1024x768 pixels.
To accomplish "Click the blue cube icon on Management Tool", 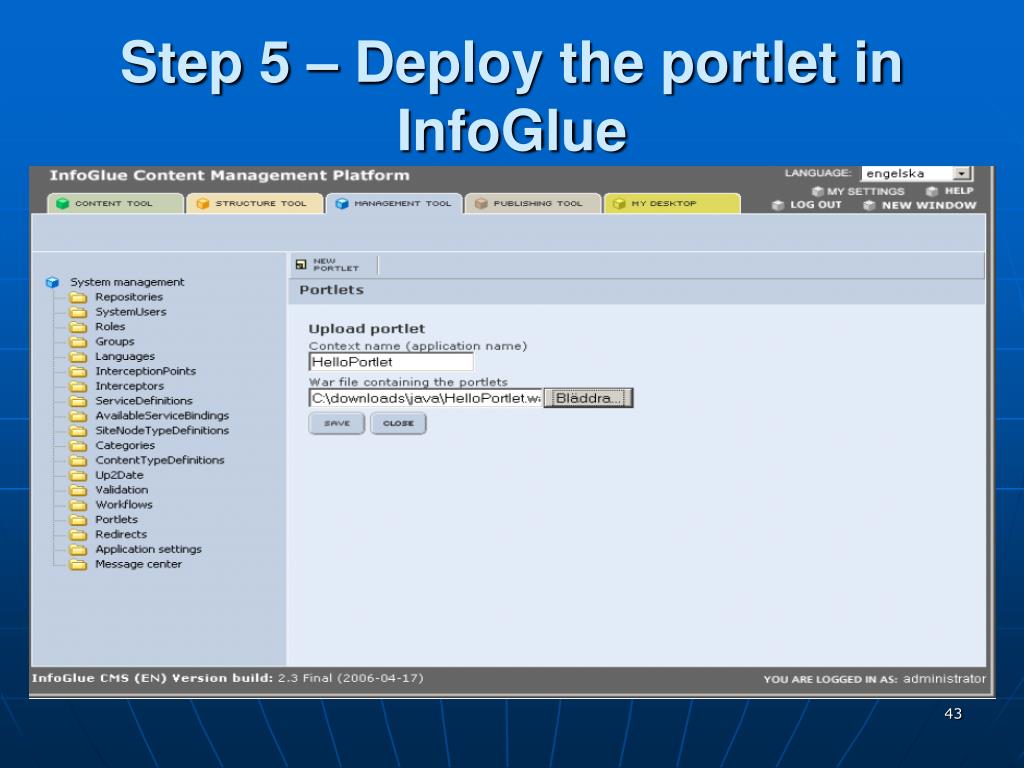I will click(342, 204).
